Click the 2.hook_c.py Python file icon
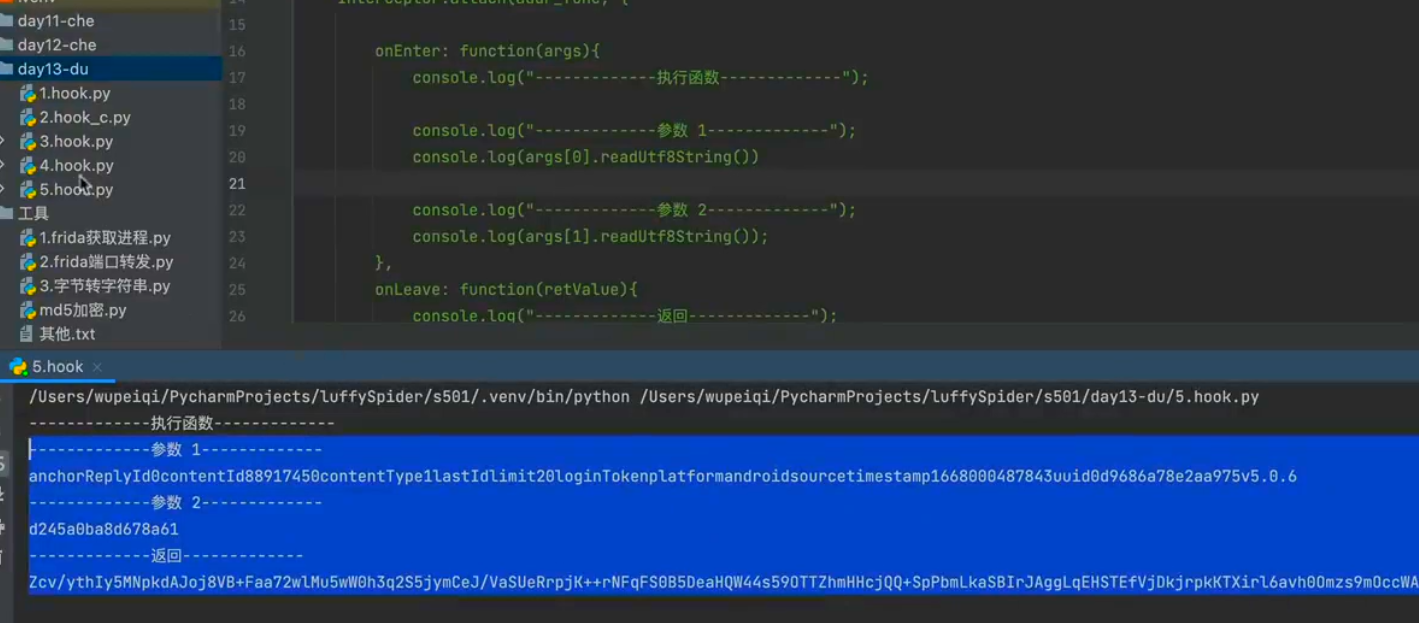1419x623 pixels. point(28,117)
